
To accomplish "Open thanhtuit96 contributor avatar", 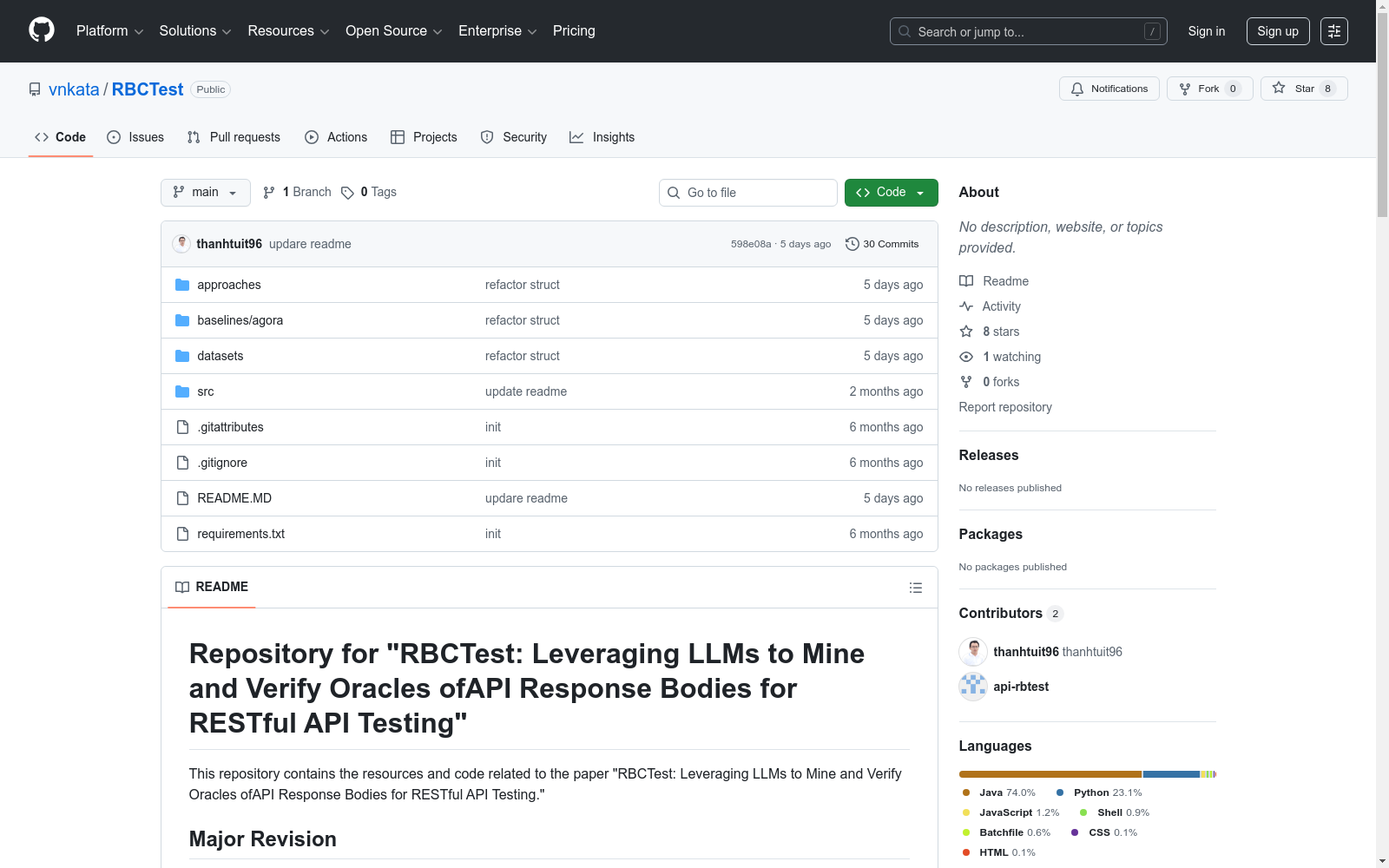I will pyautogui.click(x=973, y=652).
